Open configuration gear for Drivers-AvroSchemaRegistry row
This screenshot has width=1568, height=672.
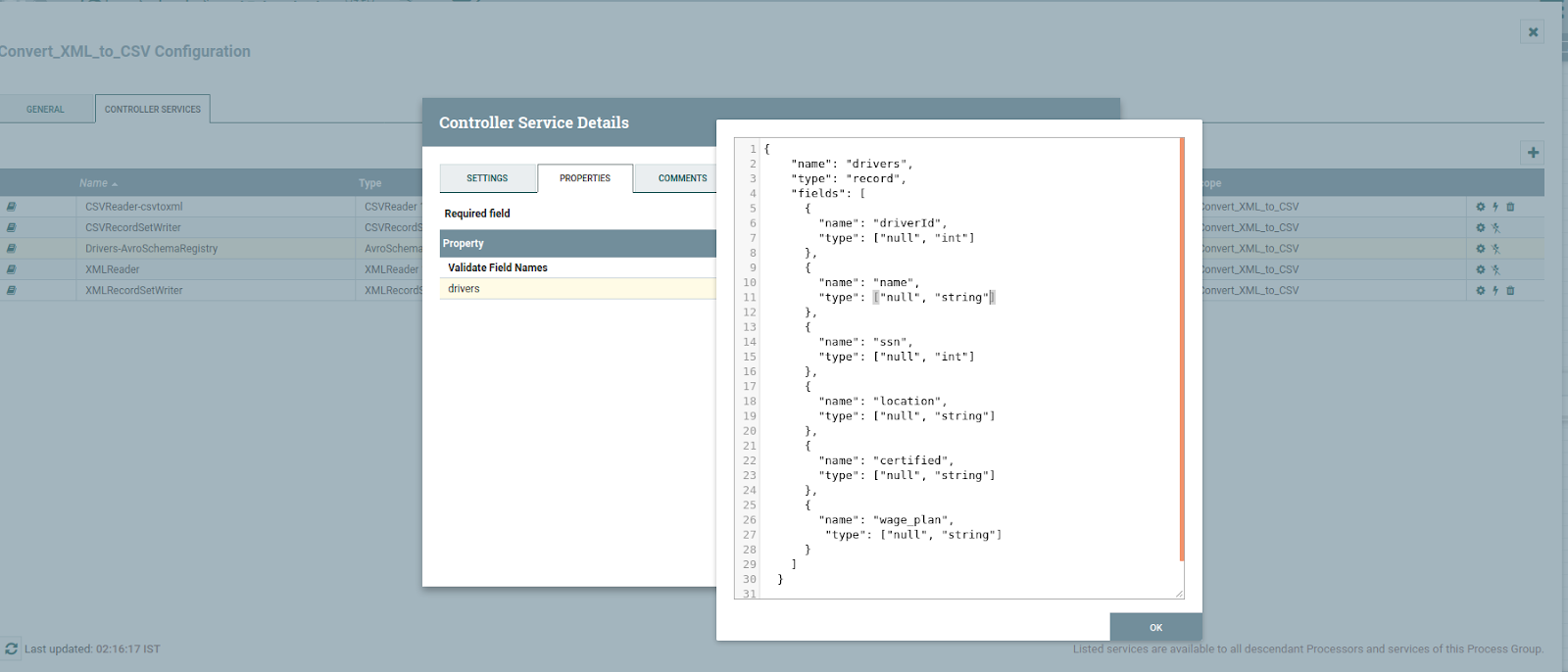click(x=1480, y=249)
